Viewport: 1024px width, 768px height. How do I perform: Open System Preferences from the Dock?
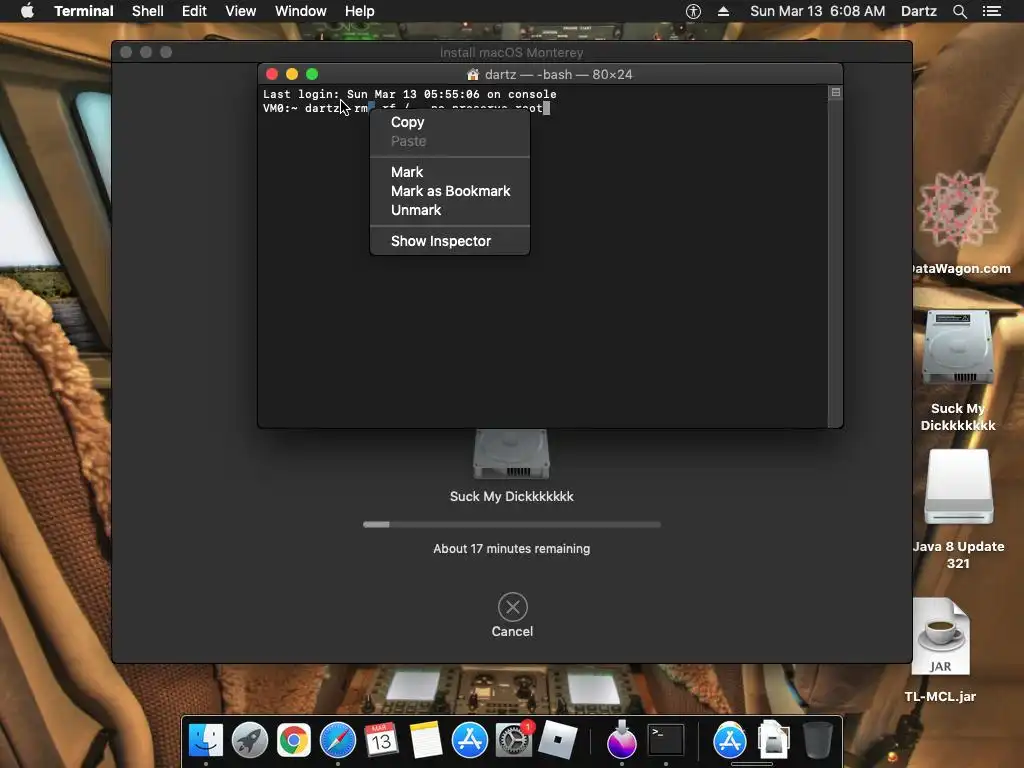(x=514, y=741)
